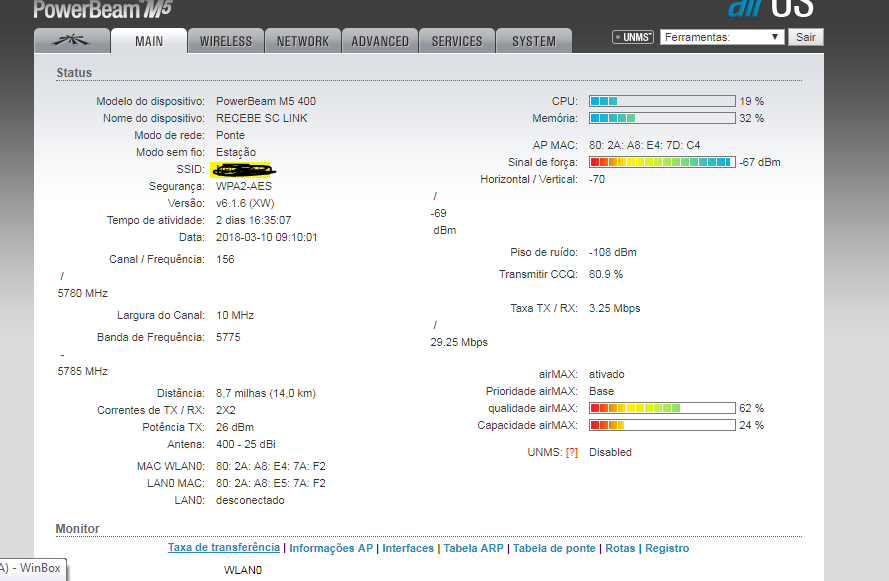Select noise floor value -108 dBm
Screen dimensions: 889x581
(x=612, y=252)
